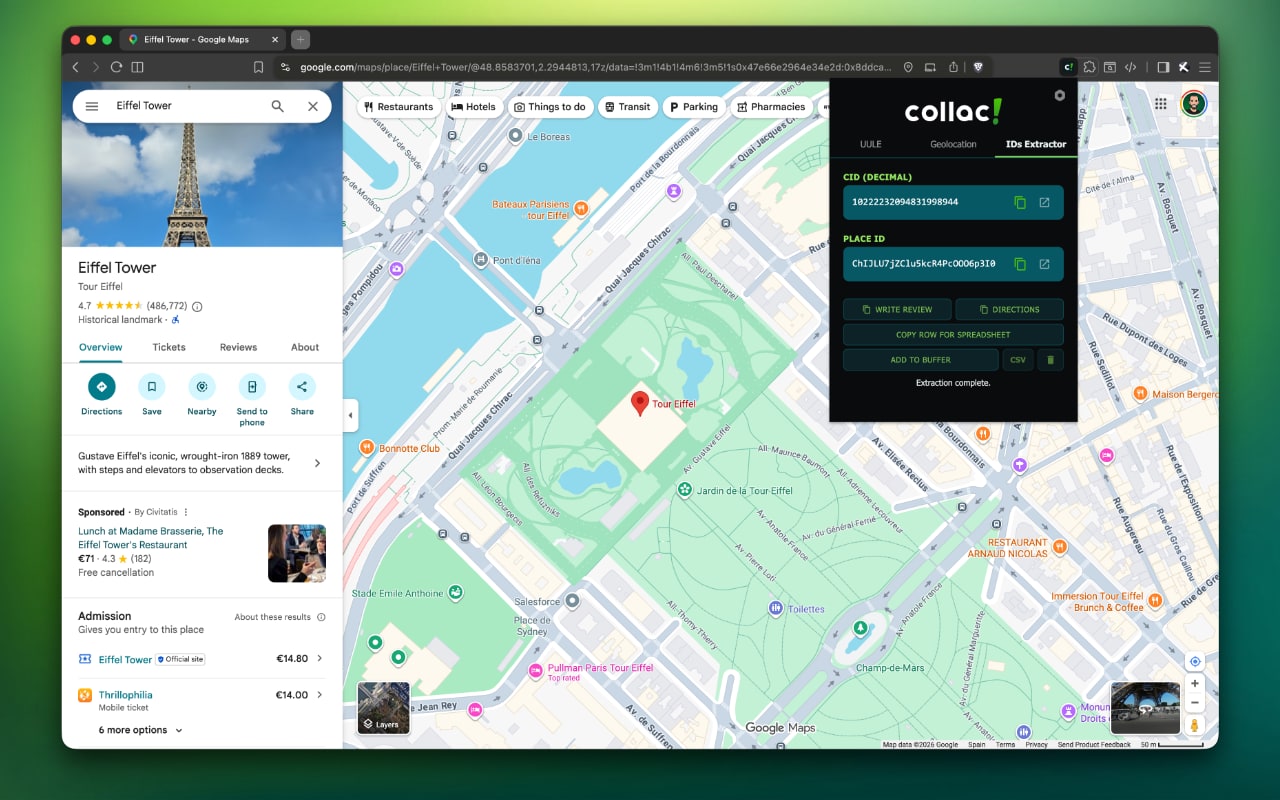Select the IDs Extractor tab
1280x800 pixels.
pos(1036,144)
